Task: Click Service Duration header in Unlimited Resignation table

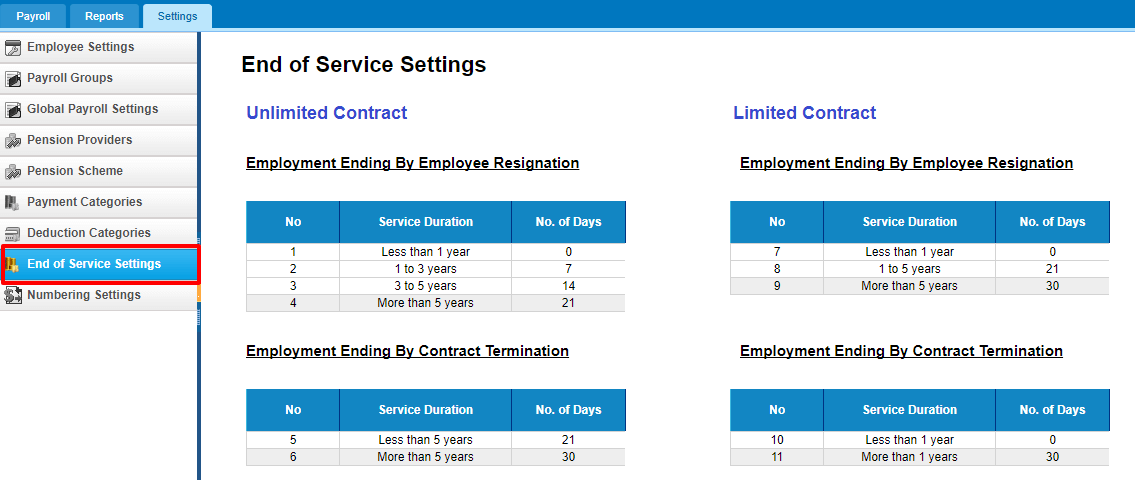Action: (426, 222)
